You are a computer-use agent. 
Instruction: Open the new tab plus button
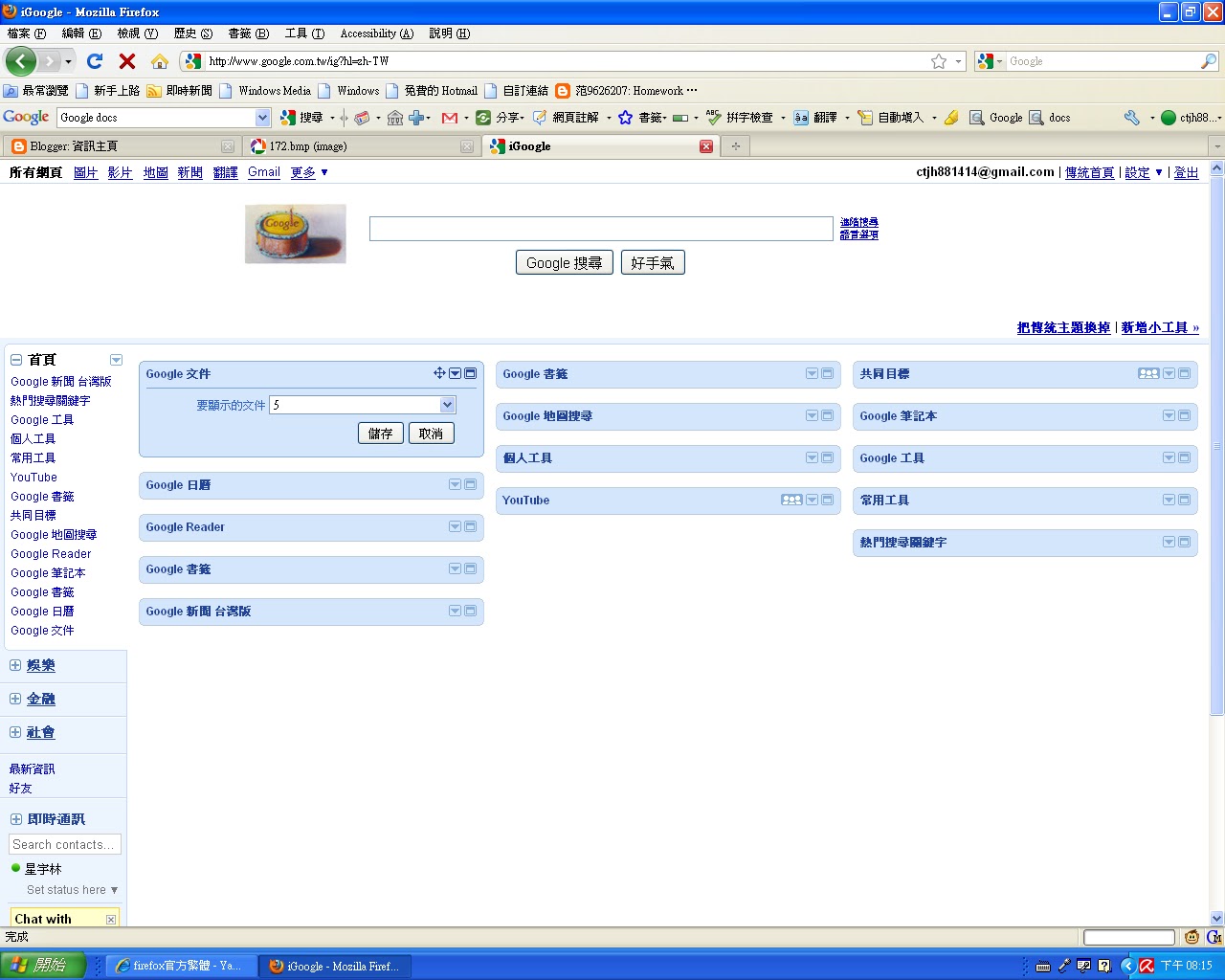[736, 146]
